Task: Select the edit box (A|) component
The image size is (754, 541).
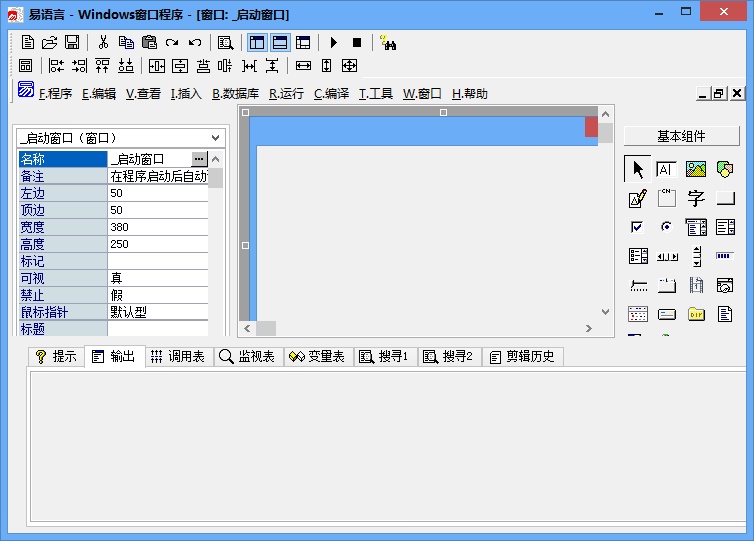Action: pyautogui.click(x=666, y=169)
